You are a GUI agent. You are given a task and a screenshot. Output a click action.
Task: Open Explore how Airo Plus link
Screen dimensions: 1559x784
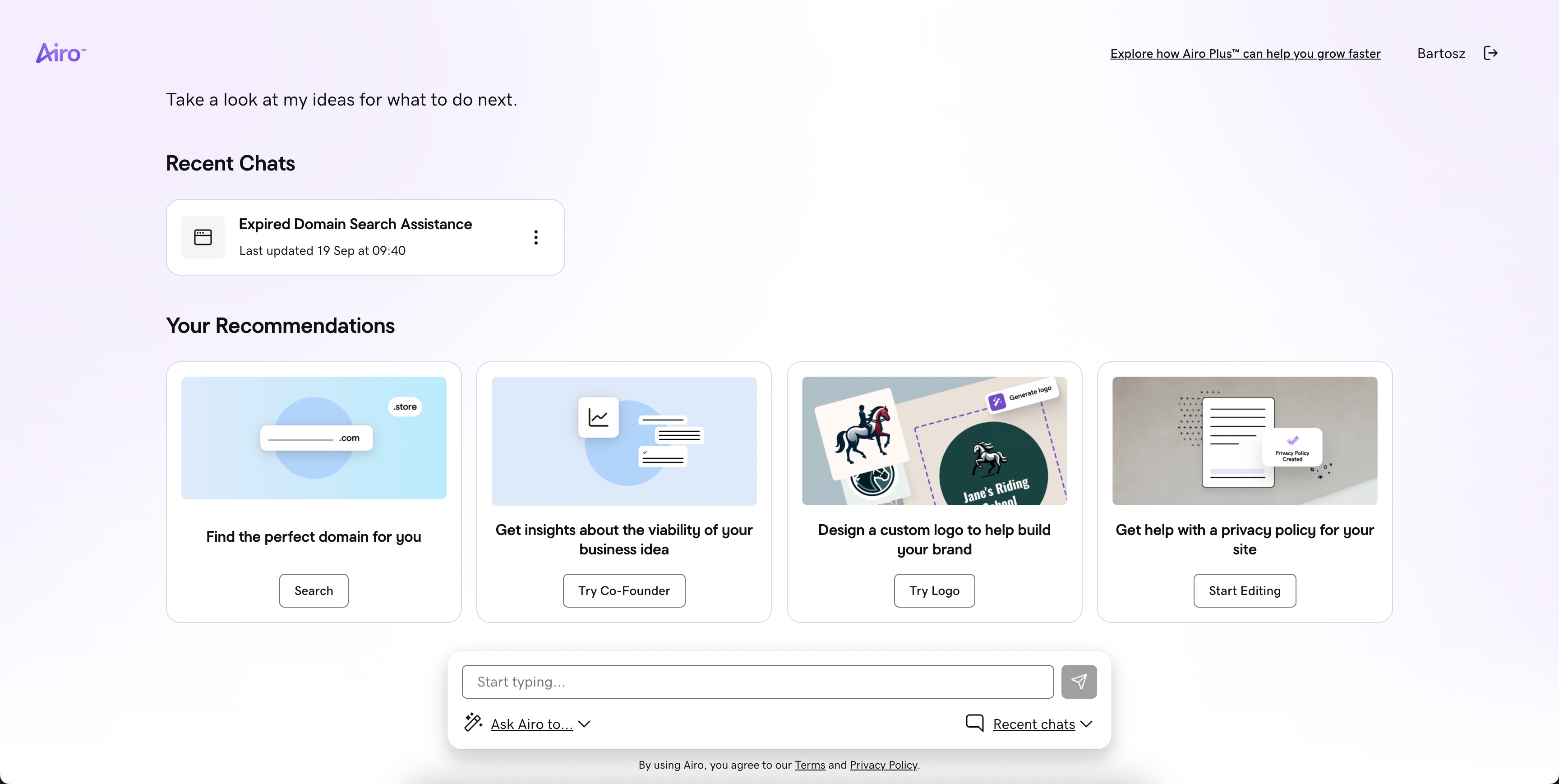(1245, 53)
